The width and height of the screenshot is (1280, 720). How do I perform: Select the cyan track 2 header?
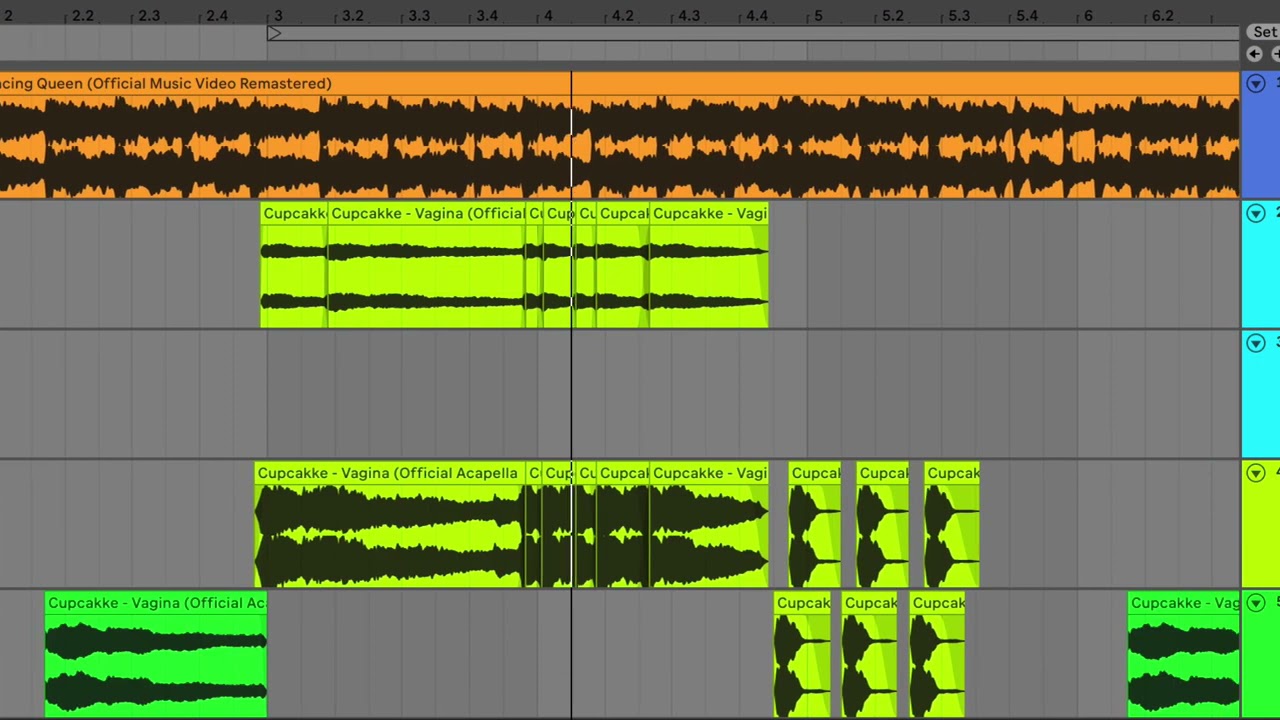point(1261,264)
